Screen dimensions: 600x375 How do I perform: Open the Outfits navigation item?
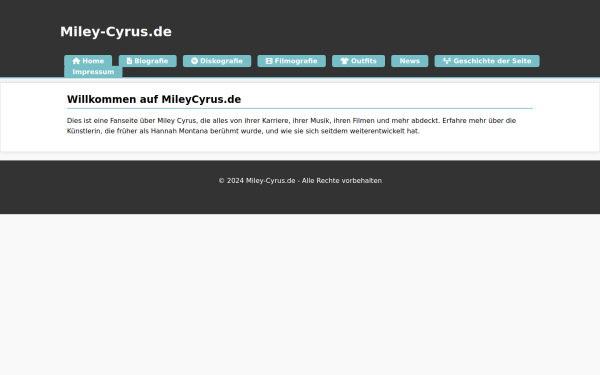(359, 61)
